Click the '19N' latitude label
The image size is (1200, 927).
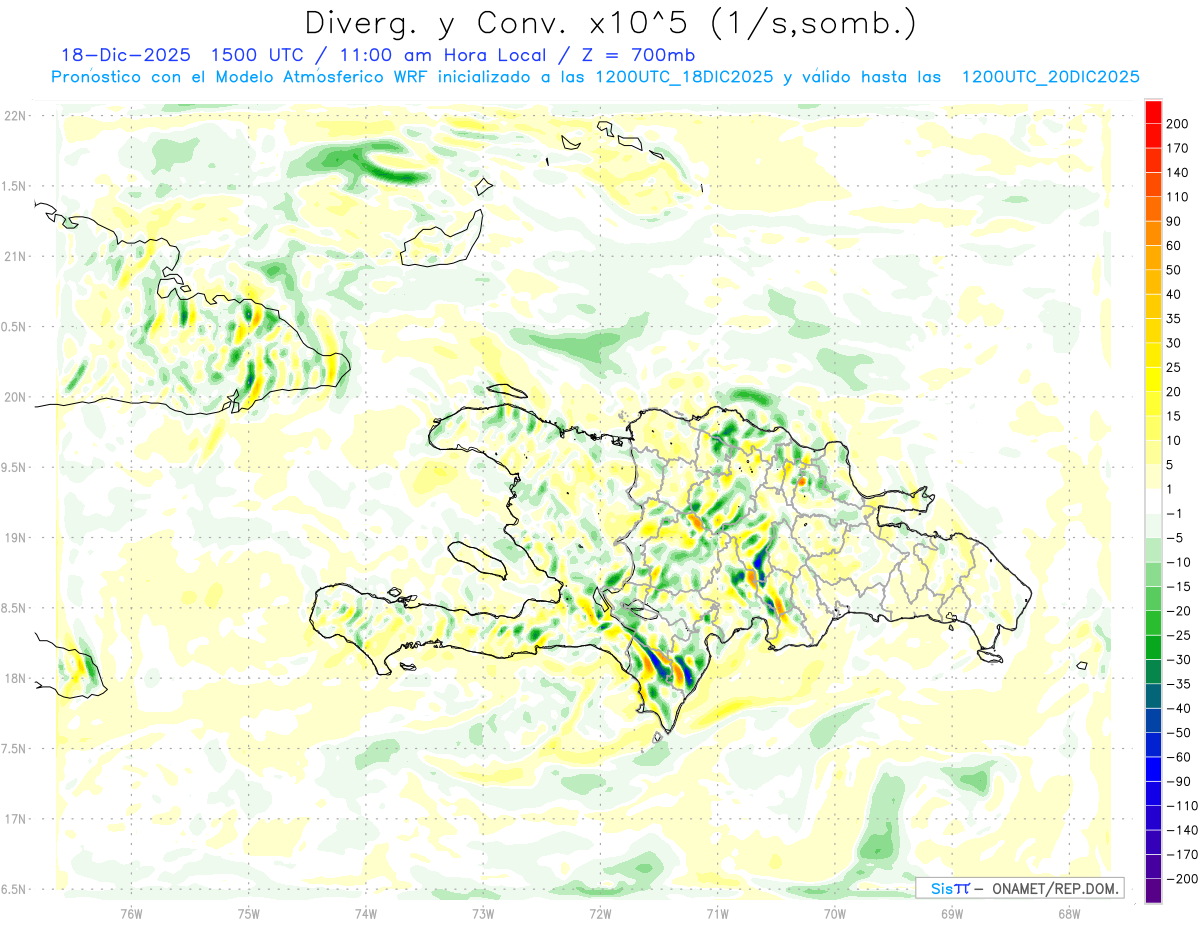[16, 538]
